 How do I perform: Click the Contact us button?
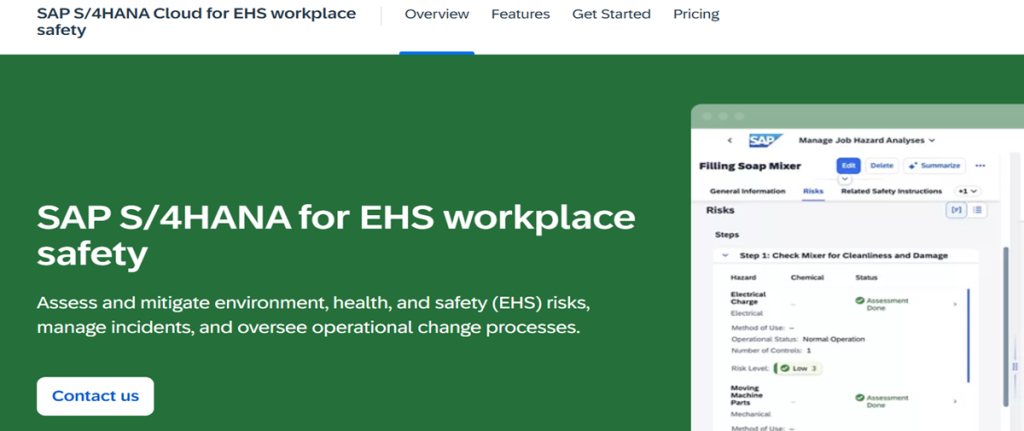tap(95, 396)
